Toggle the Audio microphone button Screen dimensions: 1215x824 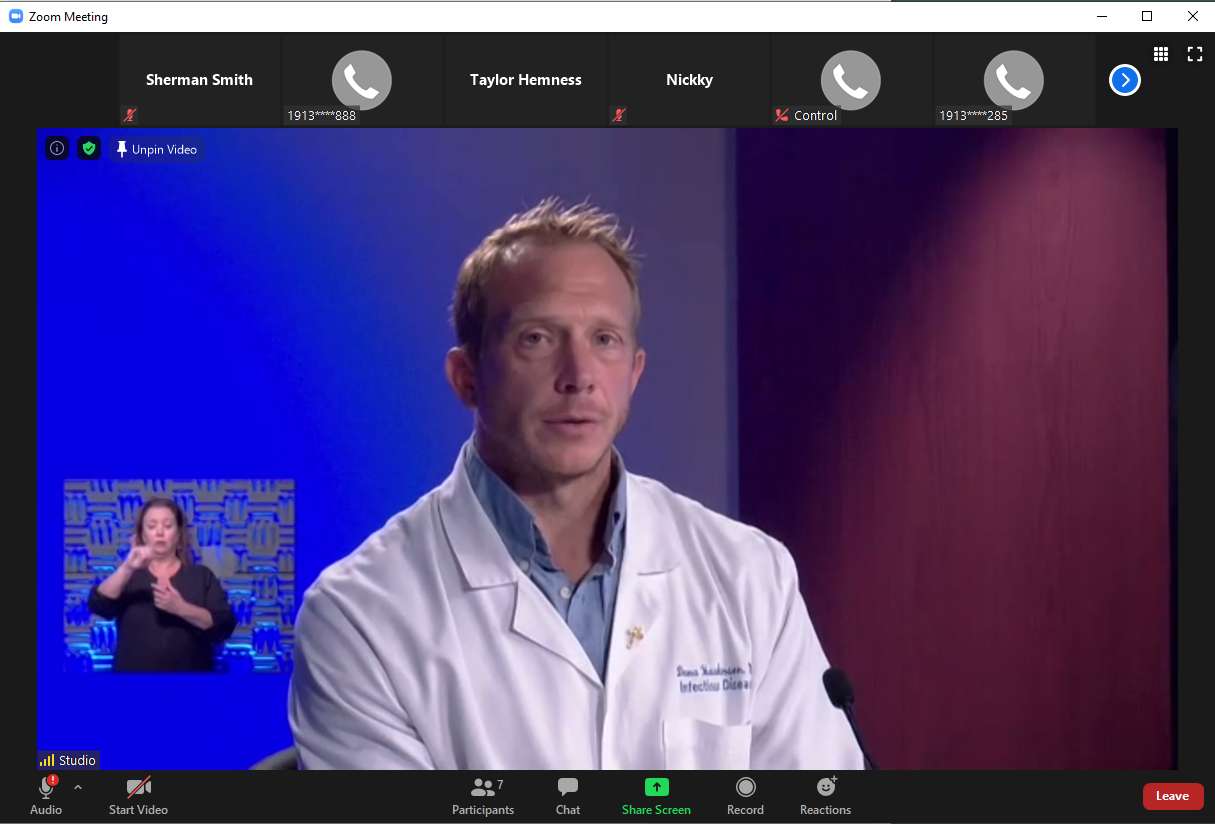point(46,797)
